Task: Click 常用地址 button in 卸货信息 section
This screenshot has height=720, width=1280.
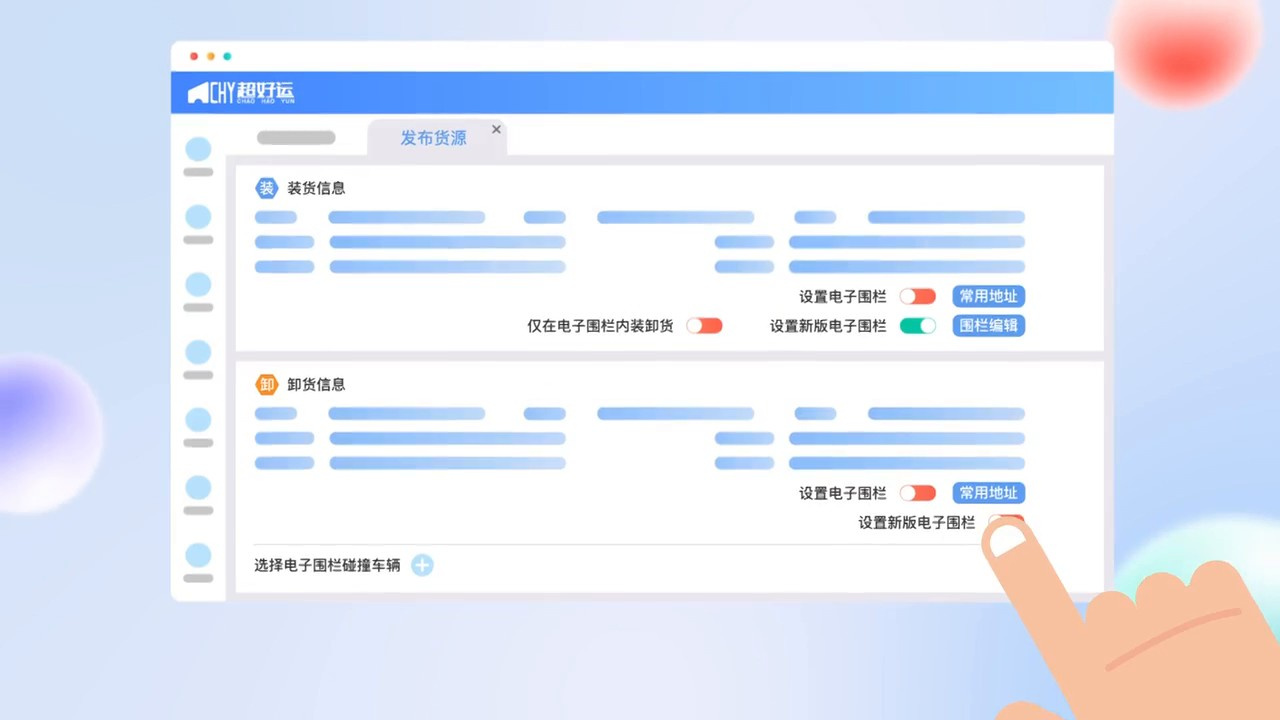Action: point(988,493)
